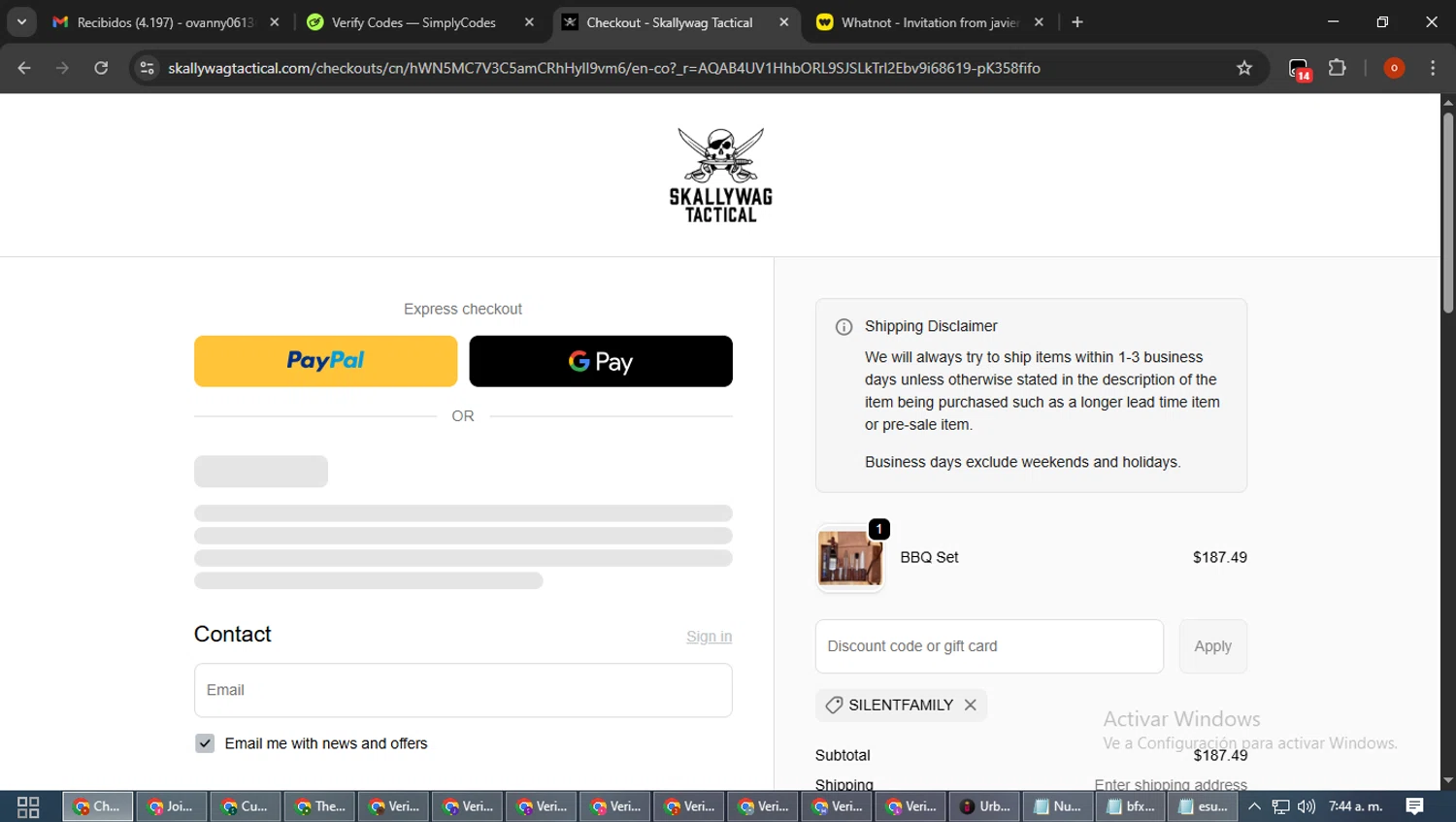Open network status tray icon

tap(1280, 806)
